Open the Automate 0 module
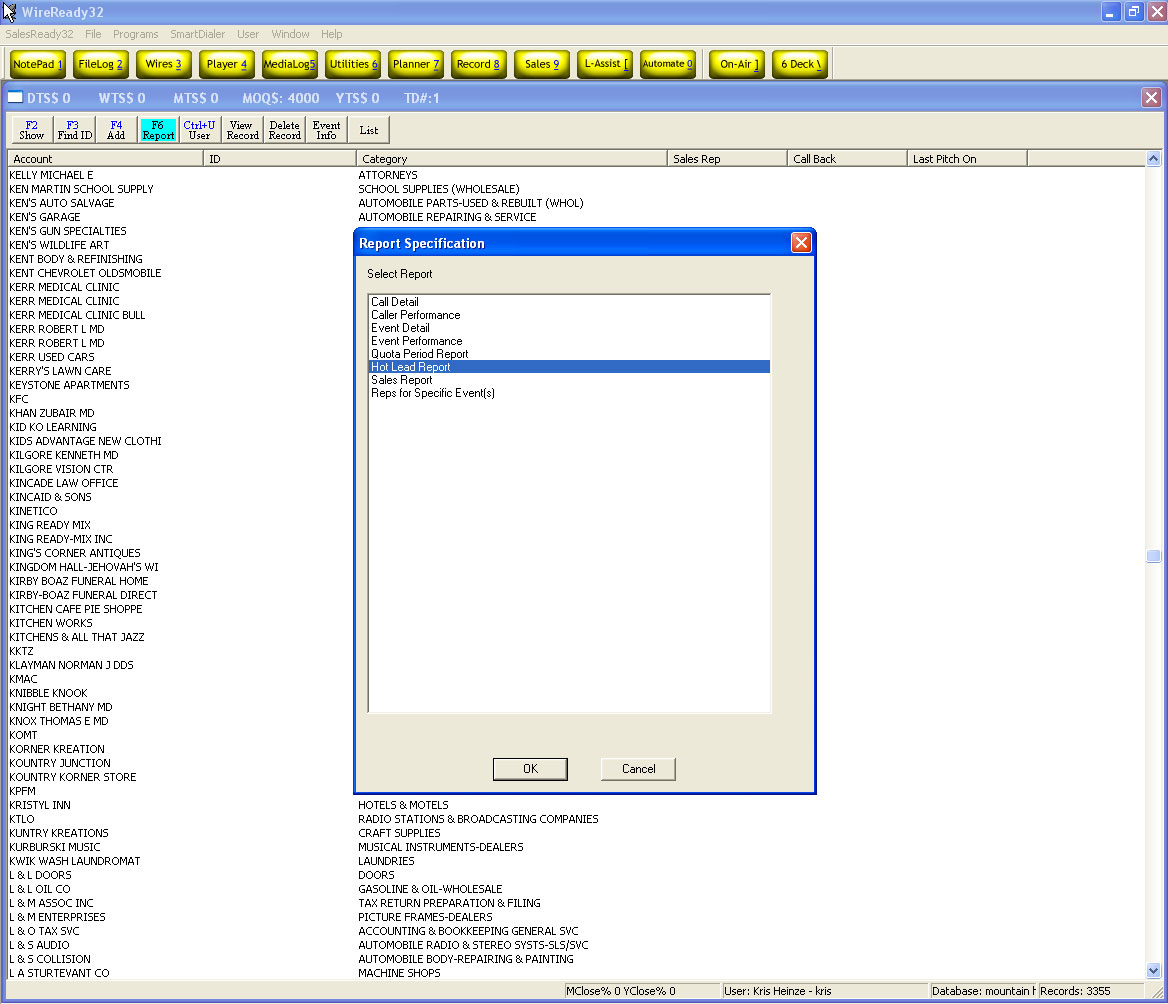Viewport: 1168px width, 1004px height. pyautogui.click(x=667, y=64)
